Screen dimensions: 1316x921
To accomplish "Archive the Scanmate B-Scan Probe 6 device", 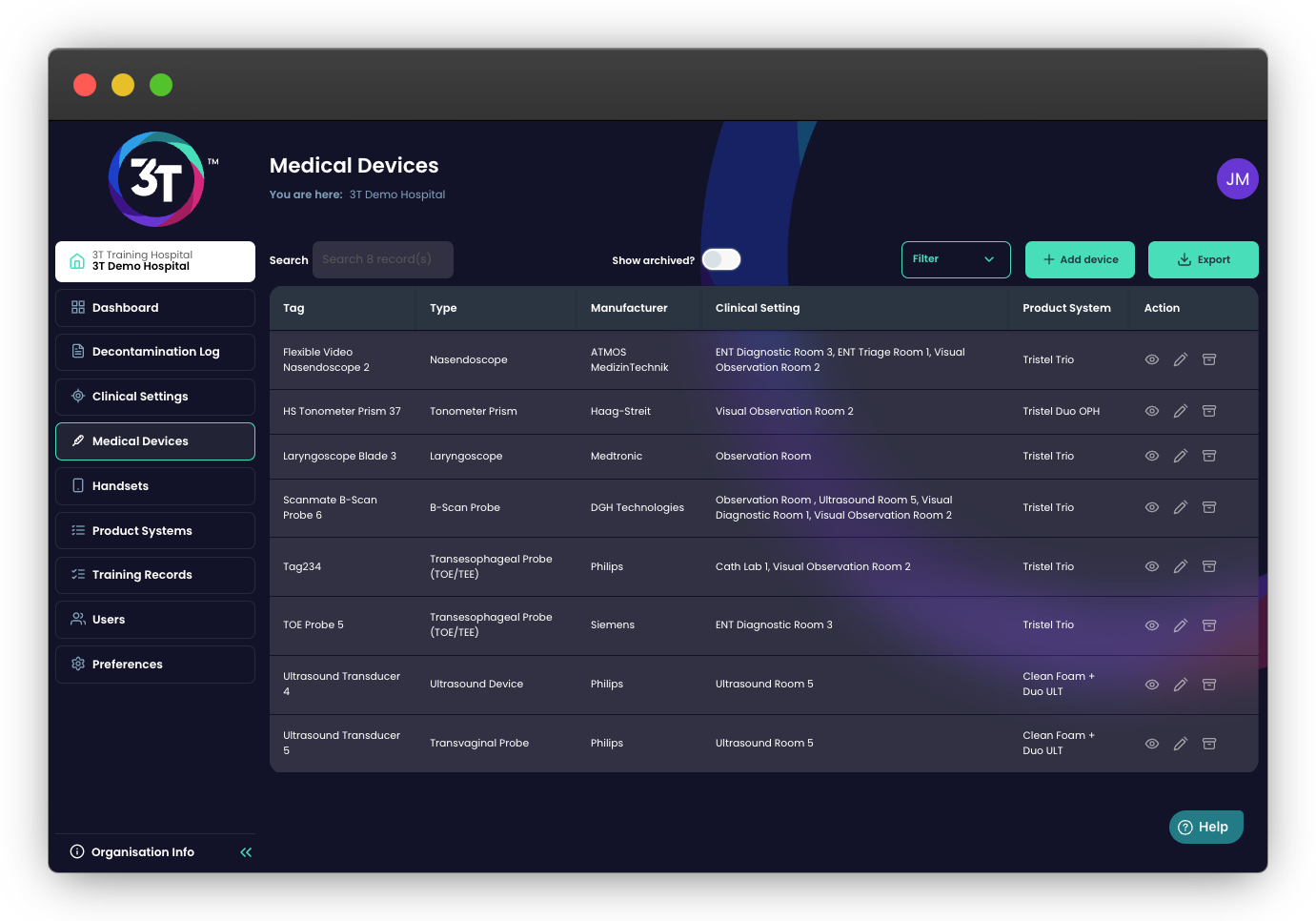I will coord(1209,507).
